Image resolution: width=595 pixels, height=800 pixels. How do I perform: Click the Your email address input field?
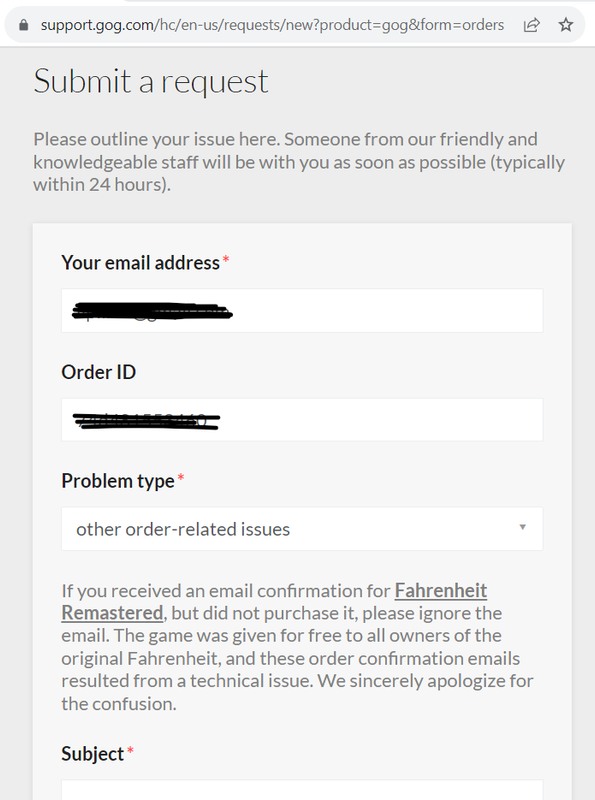coord(302,311)
